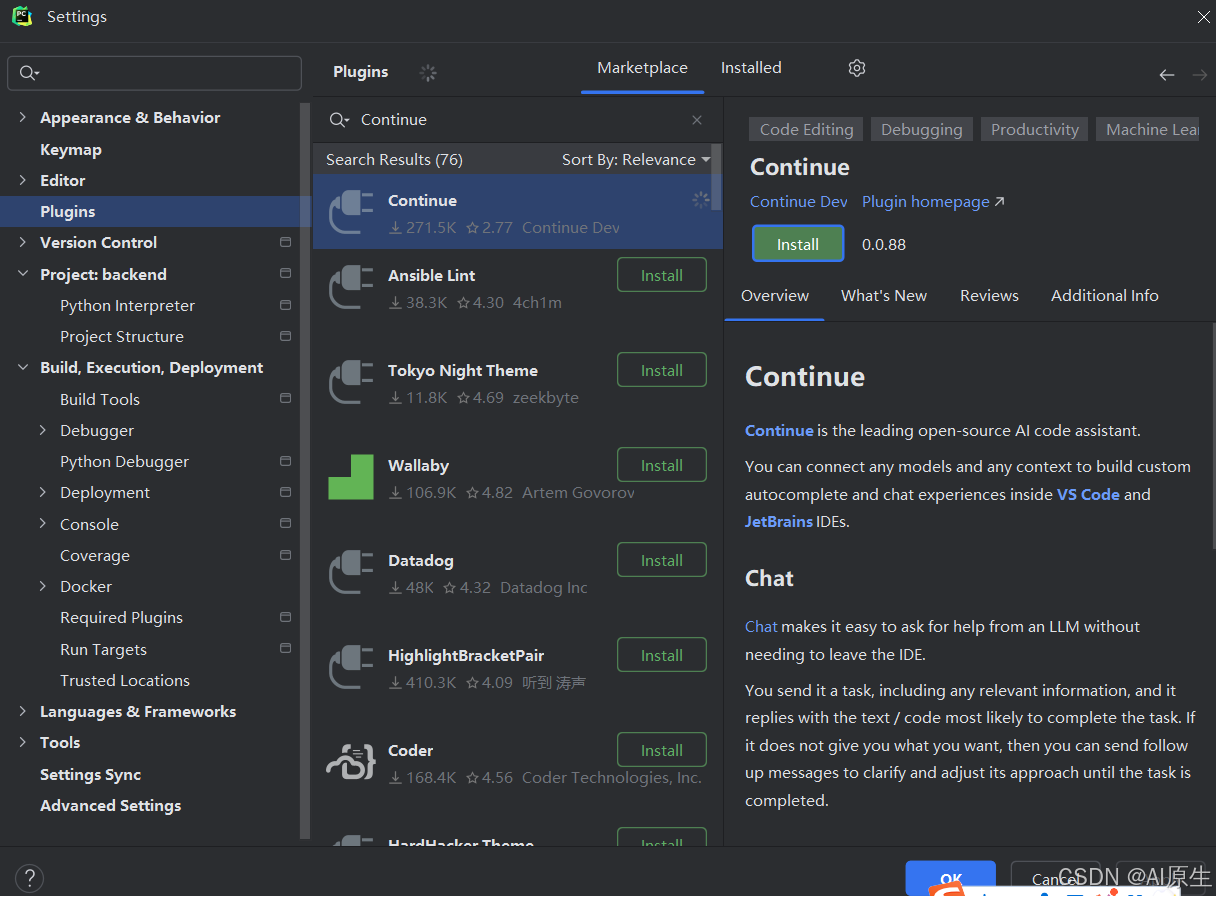Open the Plugin homepage link
Image resolution: width=1217 pixels, height=897 pixels.
click(926, 202)
